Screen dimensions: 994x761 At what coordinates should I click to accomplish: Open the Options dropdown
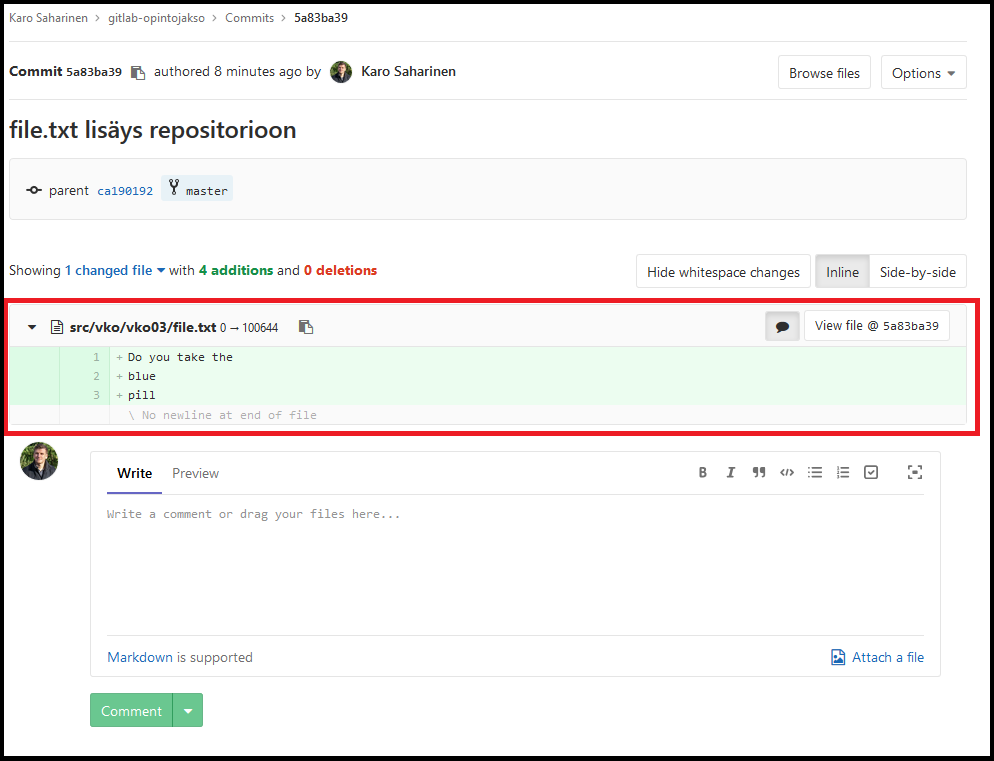[923, 73]
